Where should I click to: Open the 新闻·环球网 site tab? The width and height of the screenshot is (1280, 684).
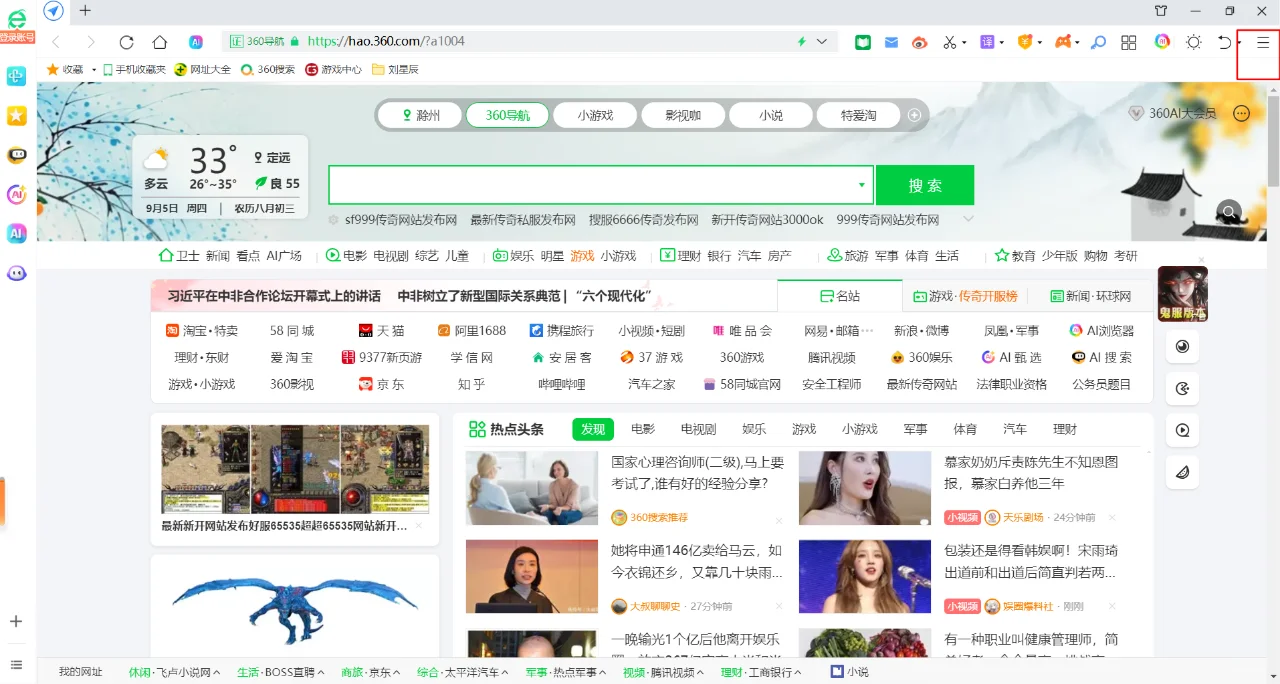click(1090, 296)
